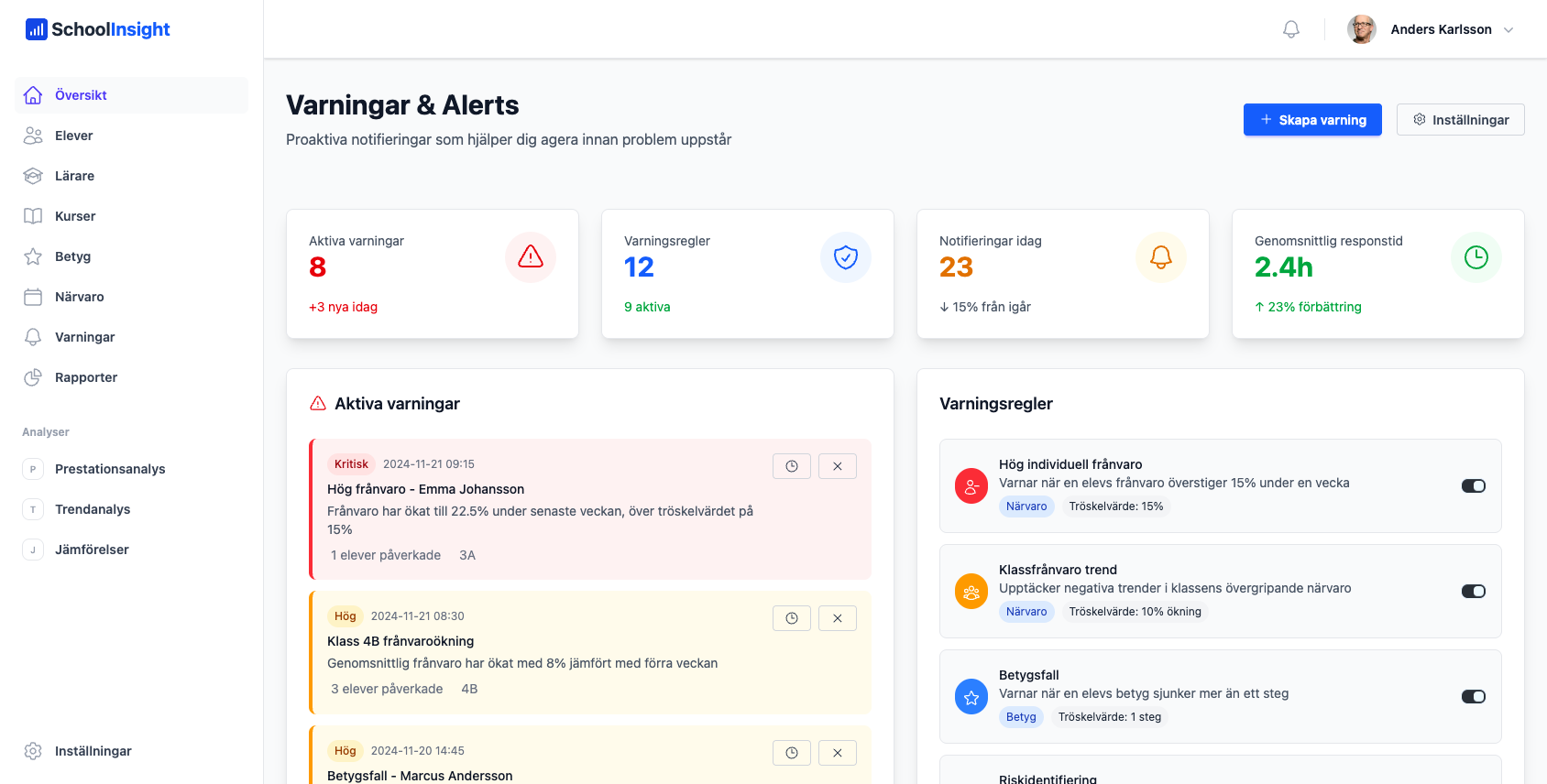Disable the Klassfrånvaro trend rule
The image size is (1547, 784).
click(1473, 592)
